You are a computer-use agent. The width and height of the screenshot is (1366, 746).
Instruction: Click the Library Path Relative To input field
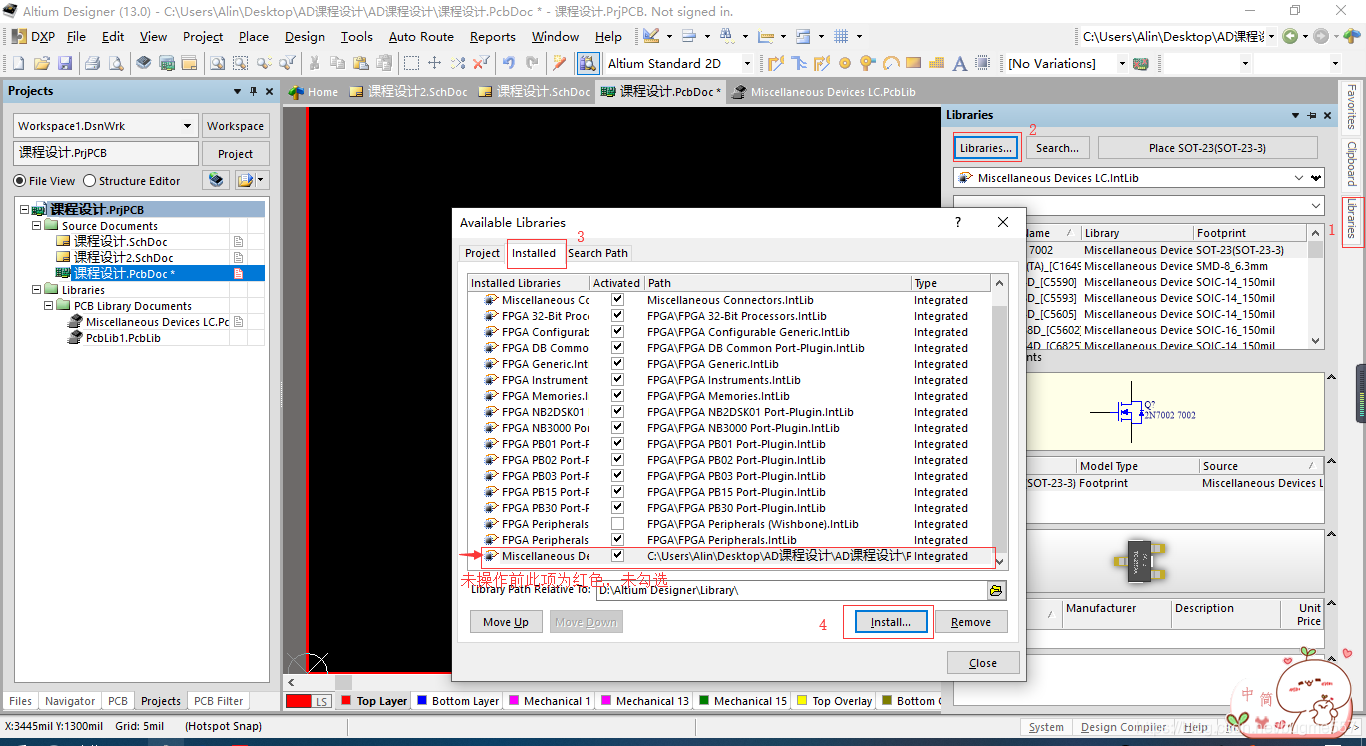[x=791, y=591]
